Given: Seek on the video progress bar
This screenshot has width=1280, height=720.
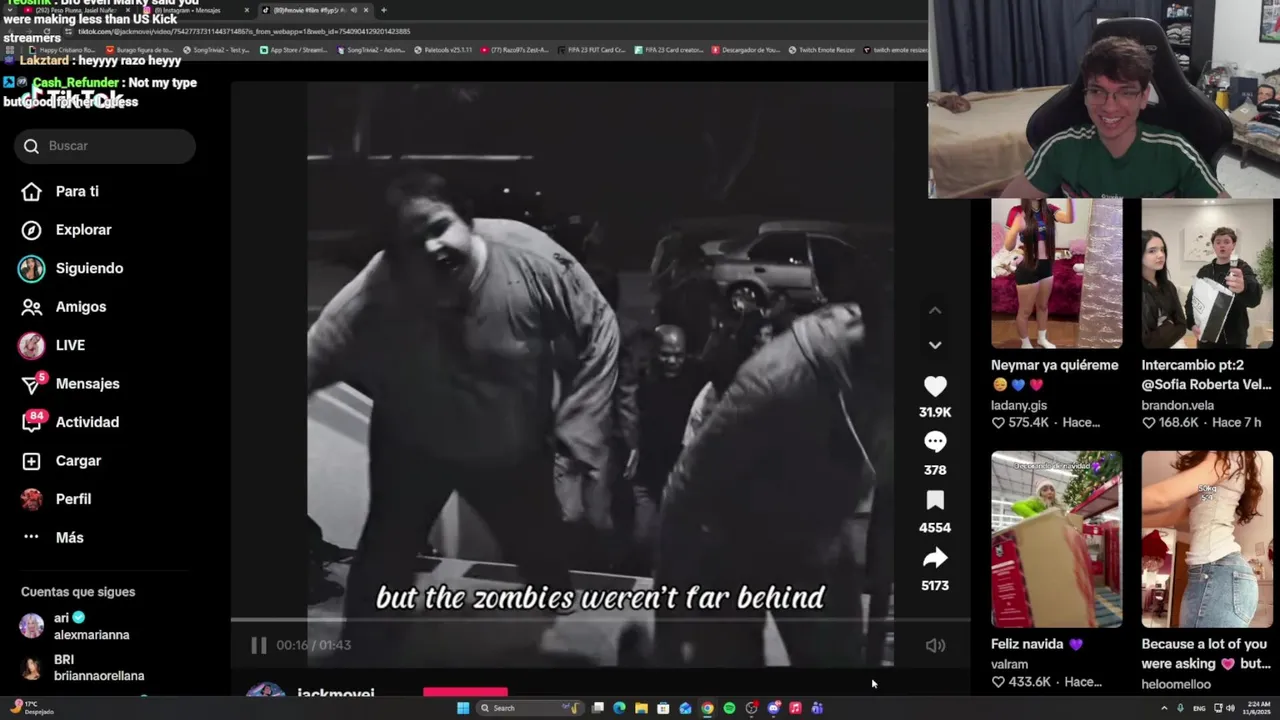Looking at the screenshot, I should pyautogui.click(x=600, y=620).
